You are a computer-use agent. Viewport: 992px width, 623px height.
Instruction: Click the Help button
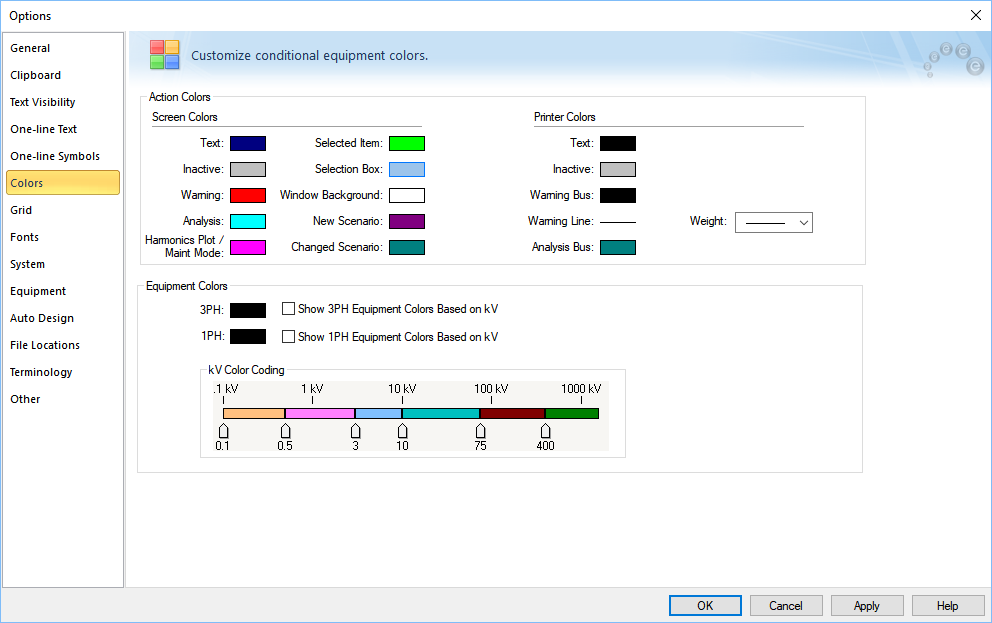(948, 605)
